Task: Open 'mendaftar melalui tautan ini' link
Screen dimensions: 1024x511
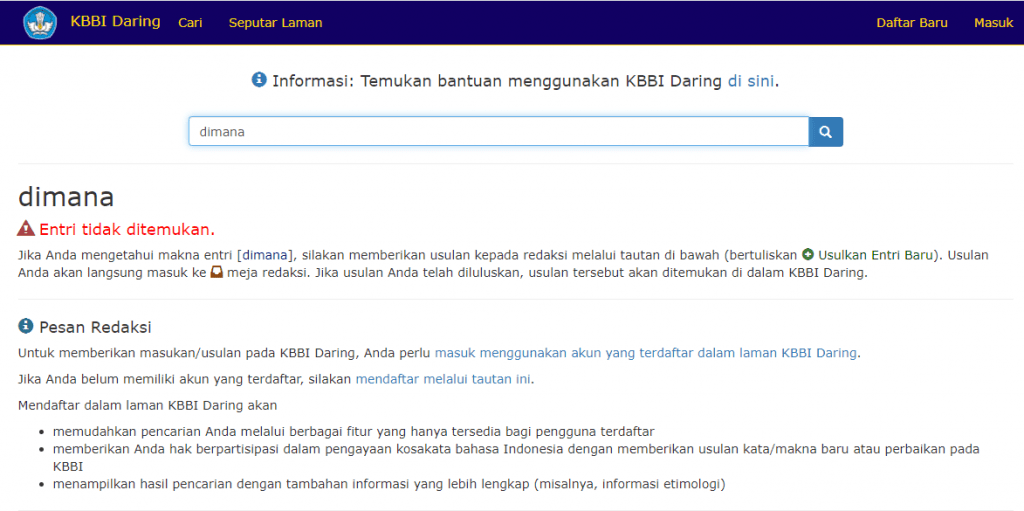Action: click(443, 379)
